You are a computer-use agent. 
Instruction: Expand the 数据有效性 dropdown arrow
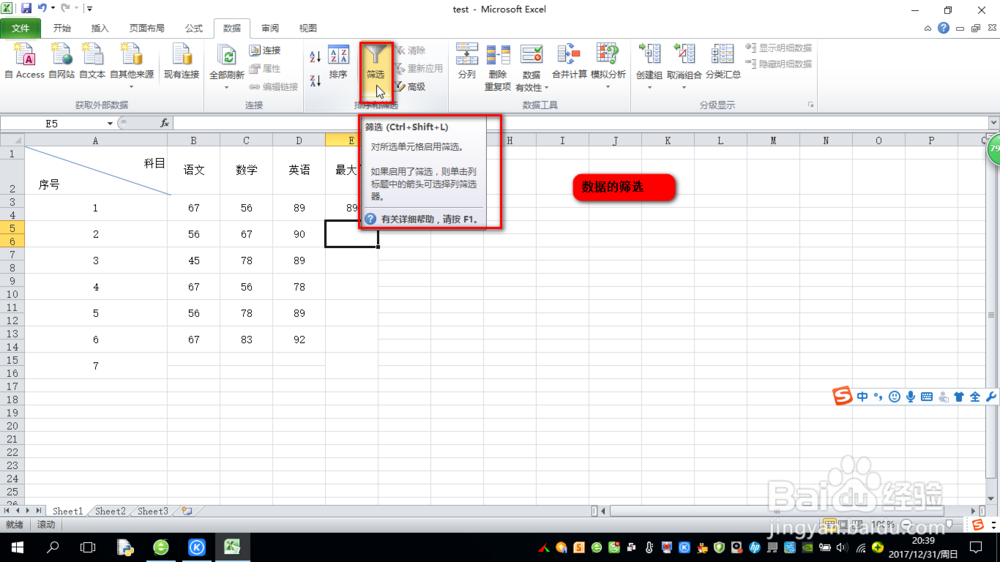pos(547,88)
